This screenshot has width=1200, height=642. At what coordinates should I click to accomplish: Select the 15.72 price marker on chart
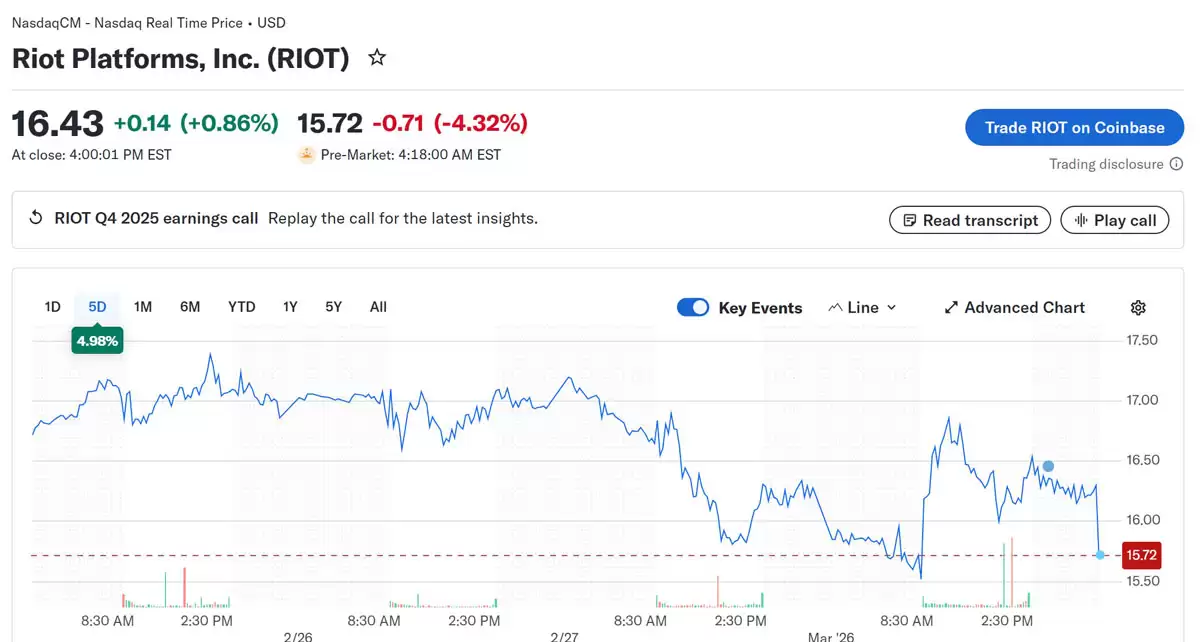pos(1141,554)
